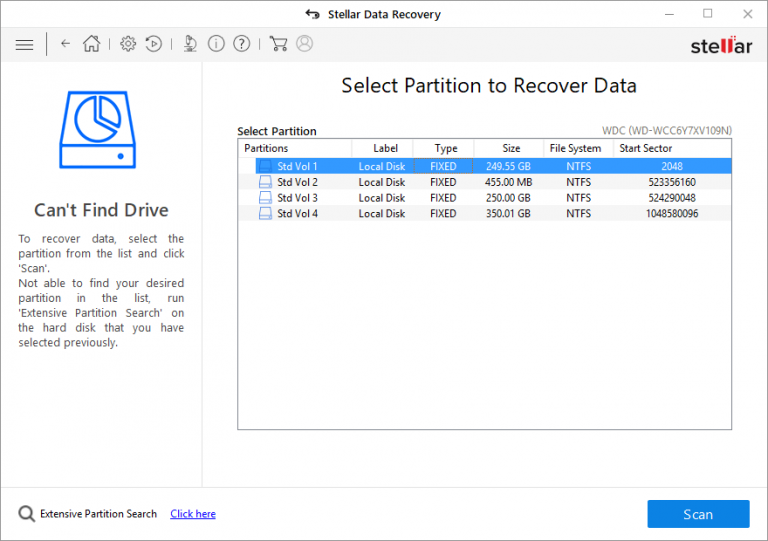The height and width of the screenshot is (541, 768).
Task: Select the Std Vol 4 partition row
Action: coord(485,213)
